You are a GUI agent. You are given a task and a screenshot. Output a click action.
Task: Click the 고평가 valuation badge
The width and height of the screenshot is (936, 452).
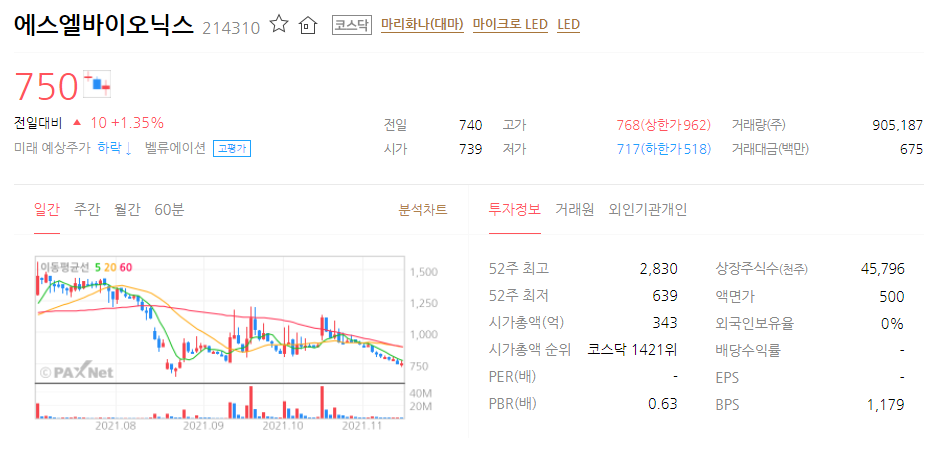coord(232,148)
